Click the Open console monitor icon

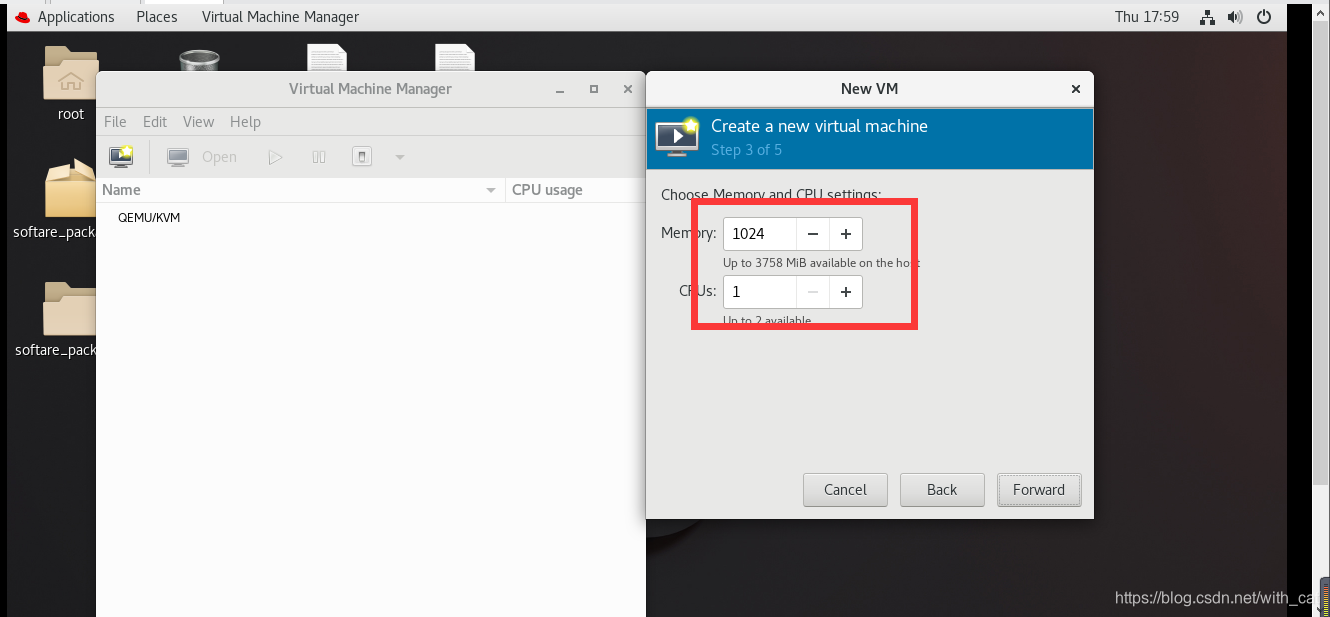pyautogui.click(x=178, y=157)
